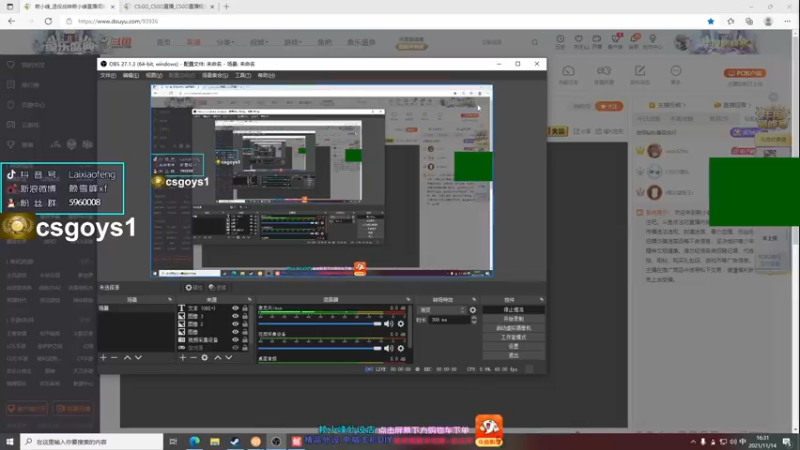The width and height of the screenshot is (800, 450).
Task: Open source properties gear below sources list
Action: tap(205, 358)
